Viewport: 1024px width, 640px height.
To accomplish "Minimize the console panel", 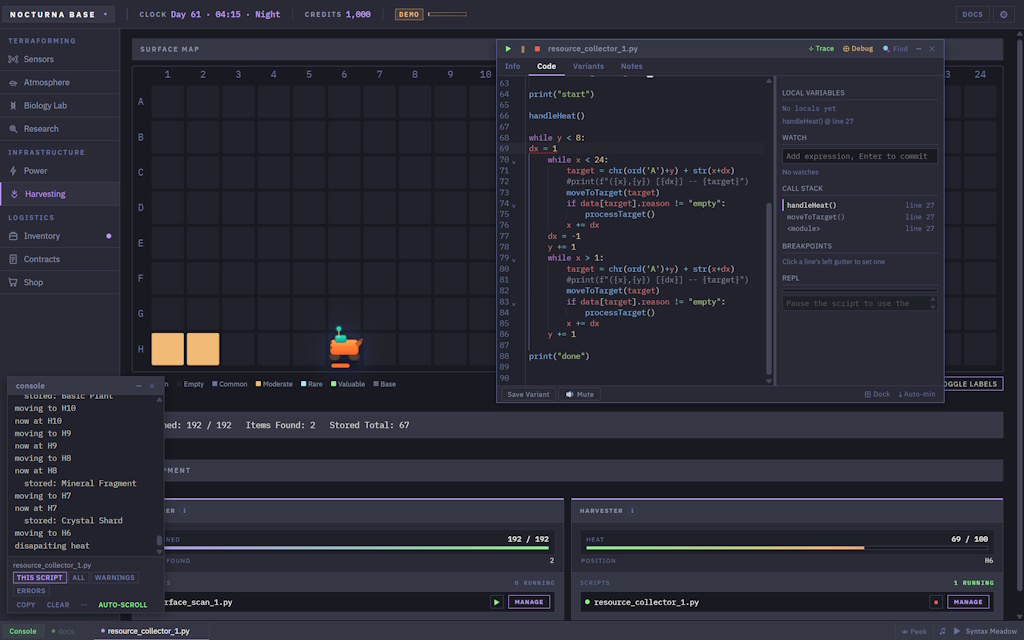I will (138, 386).
